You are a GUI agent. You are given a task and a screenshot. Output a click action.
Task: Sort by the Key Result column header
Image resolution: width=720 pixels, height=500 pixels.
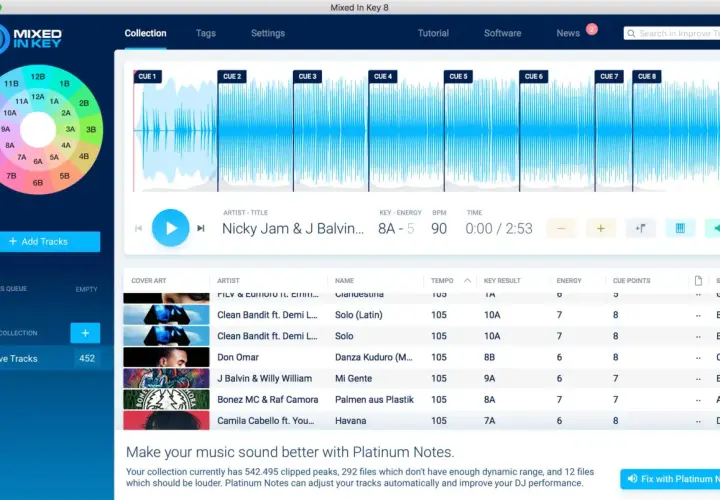click(x=502, y=281)
